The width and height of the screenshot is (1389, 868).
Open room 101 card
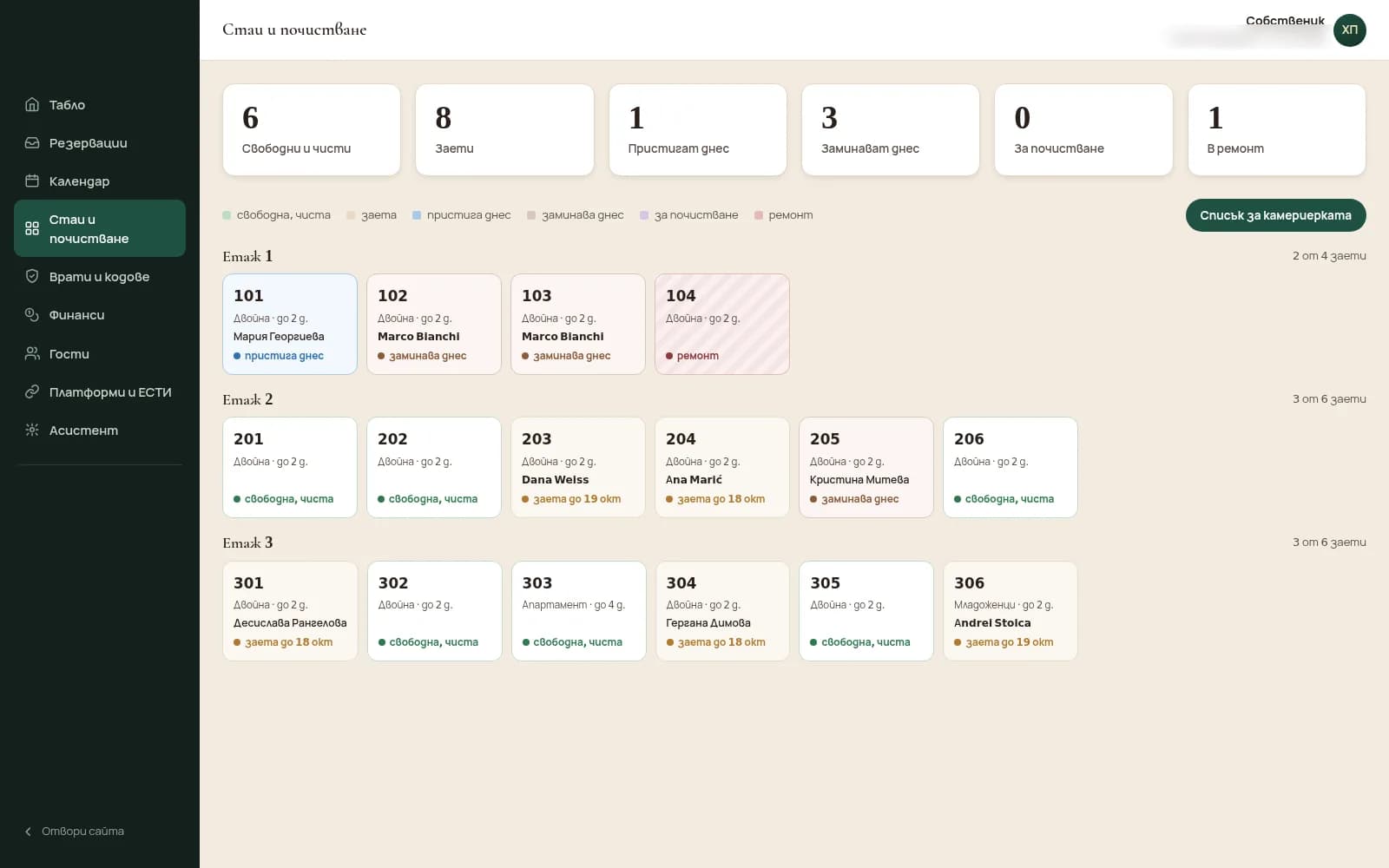290,325
